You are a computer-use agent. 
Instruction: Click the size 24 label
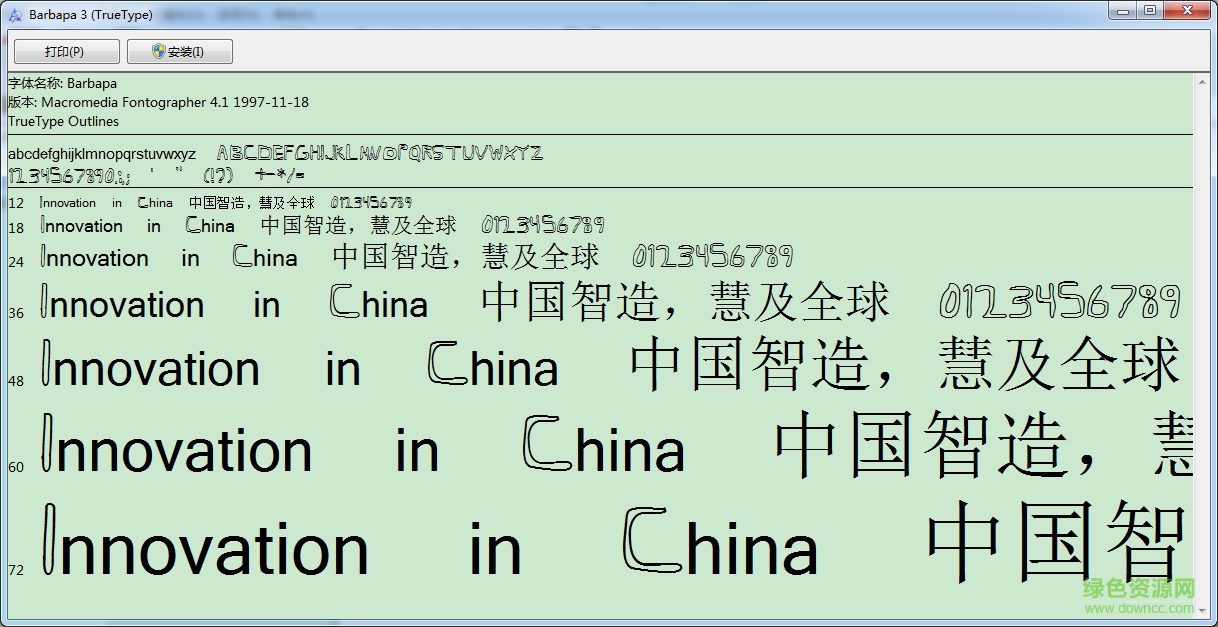click(15, 262)
